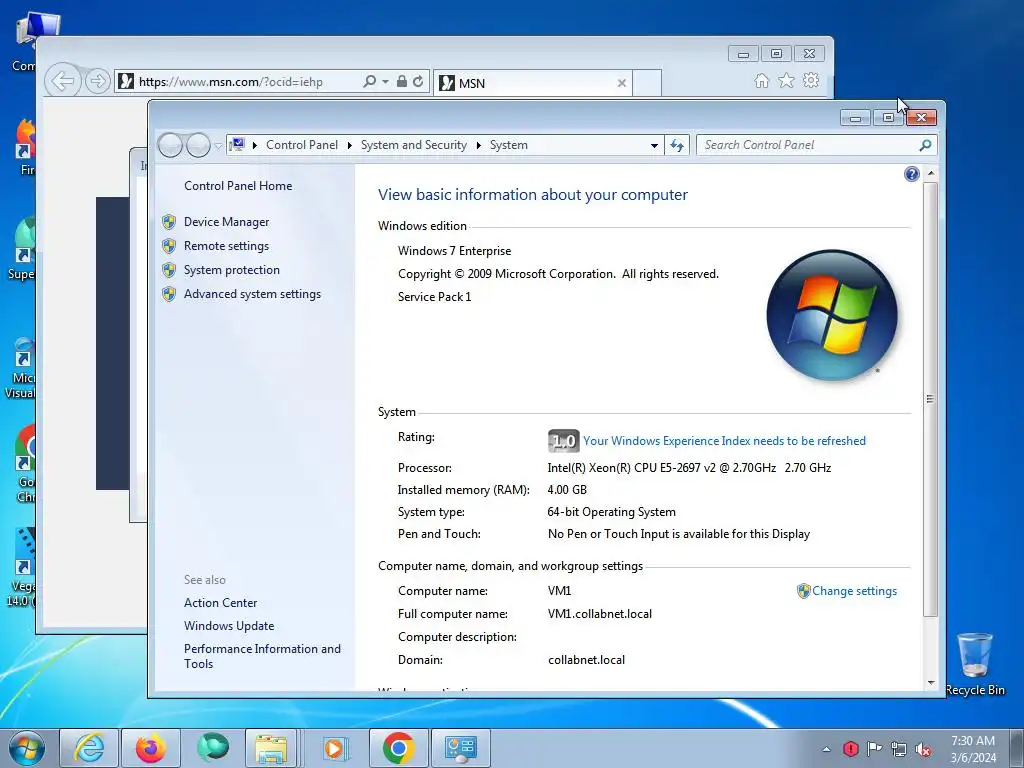Show hidden system tray icons
Image resolution: width=1024 pixels, height=768 pixels.
pyautogui.click(x=827, y=749)
